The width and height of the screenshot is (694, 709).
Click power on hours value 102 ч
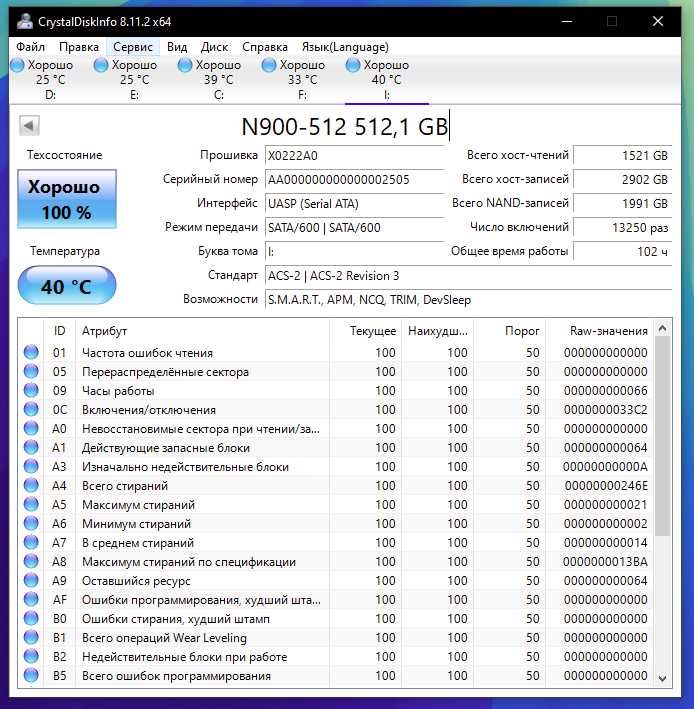click(x=623, y=251)
